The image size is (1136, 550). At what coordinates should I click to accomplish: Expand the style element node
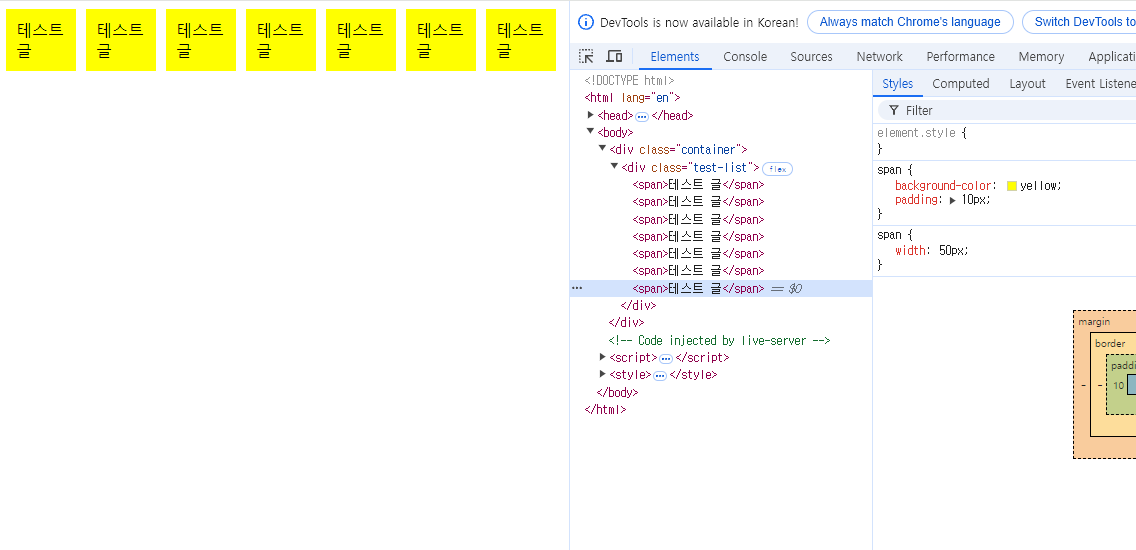pos(603,374)
